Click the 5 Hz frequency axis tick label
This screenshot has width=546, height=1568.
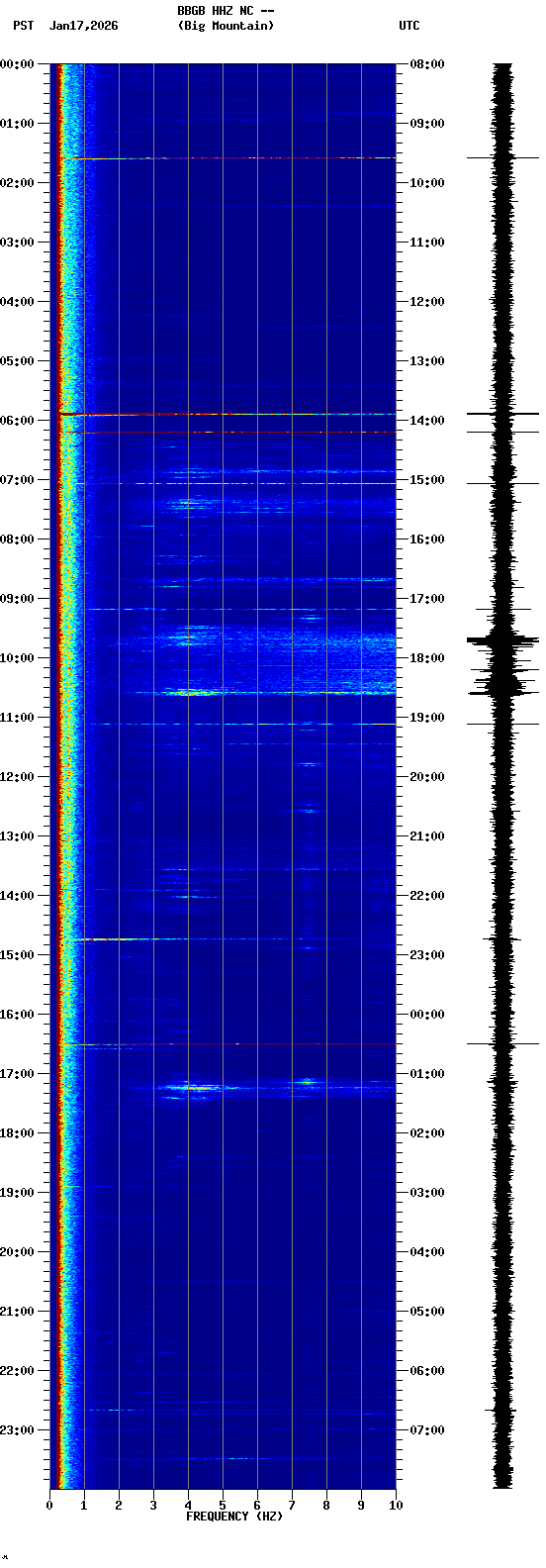[x=223, y=1506]
